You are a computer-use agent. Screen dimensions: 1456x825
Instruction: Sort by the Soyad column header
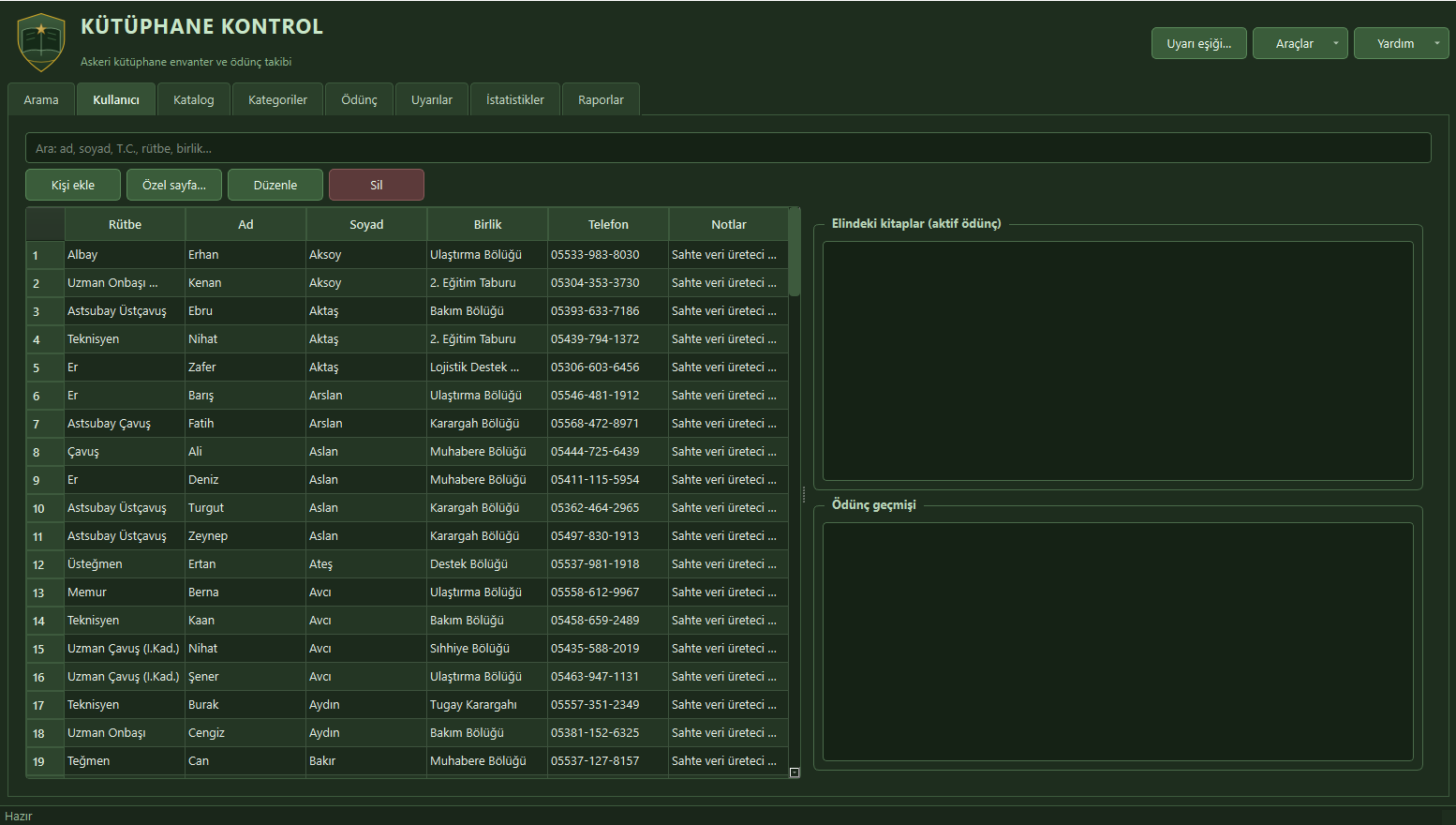tap(366, 224)
